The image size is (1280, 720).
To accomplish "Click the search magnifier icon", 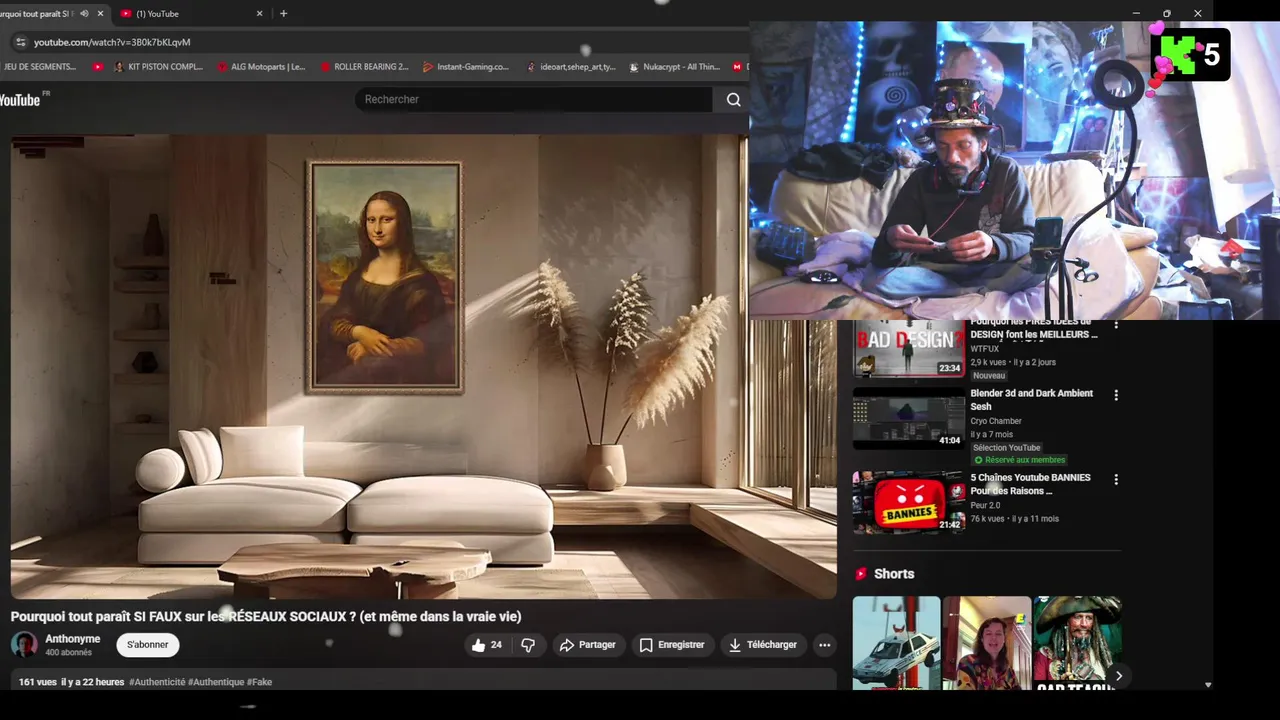I will (733, 99).
